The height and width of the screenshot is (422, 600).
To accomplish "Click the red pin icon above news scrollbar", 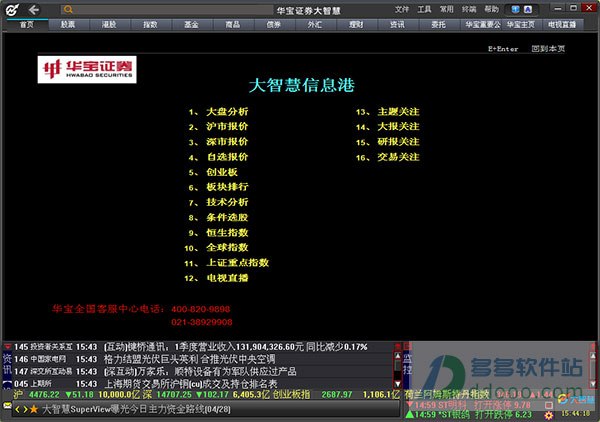I will click(x=398, y=346).
